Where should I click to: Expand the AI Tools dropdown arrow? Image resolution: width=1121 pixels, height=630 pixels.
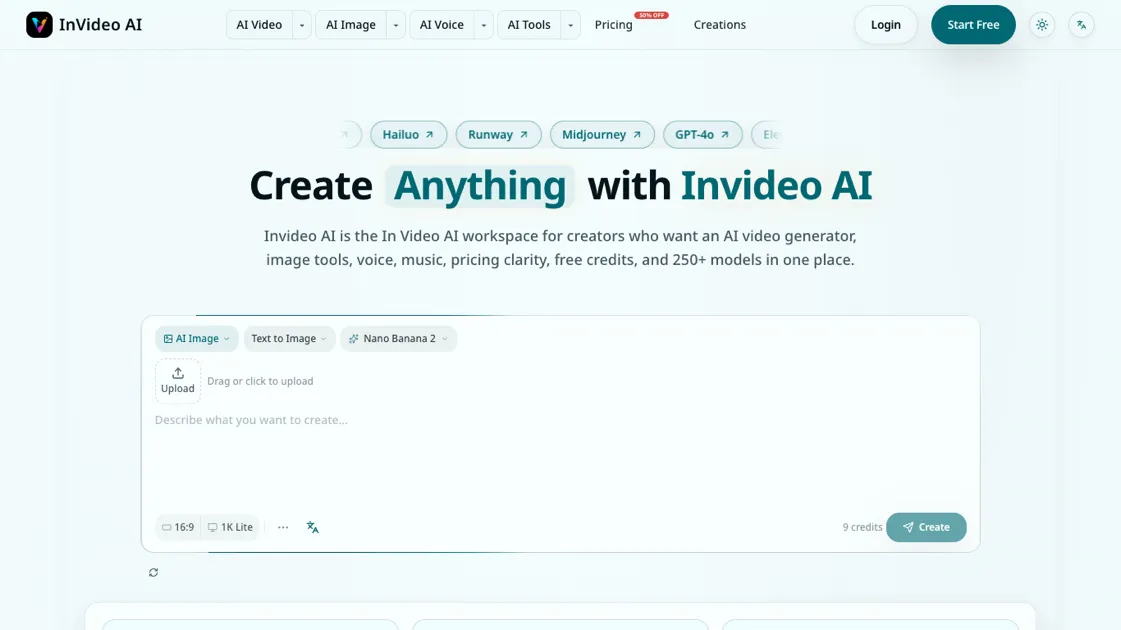[571, 25]
